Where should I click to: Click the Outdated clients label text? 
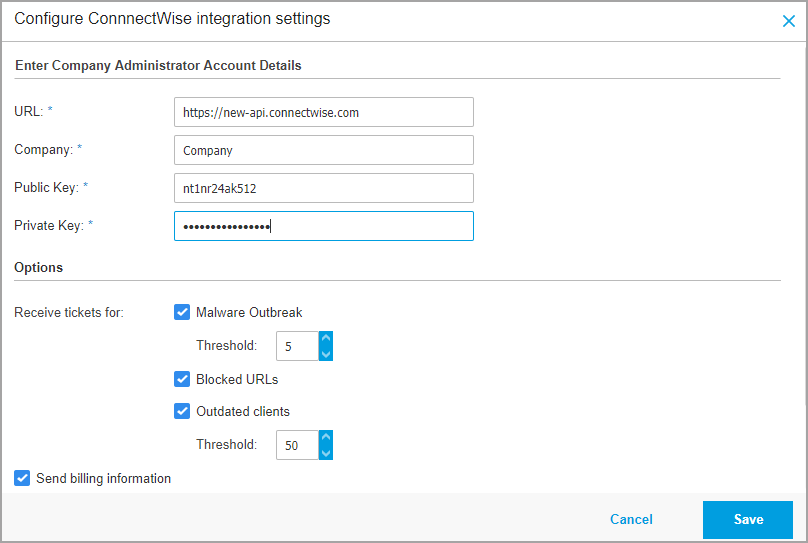tap(243, 411)
